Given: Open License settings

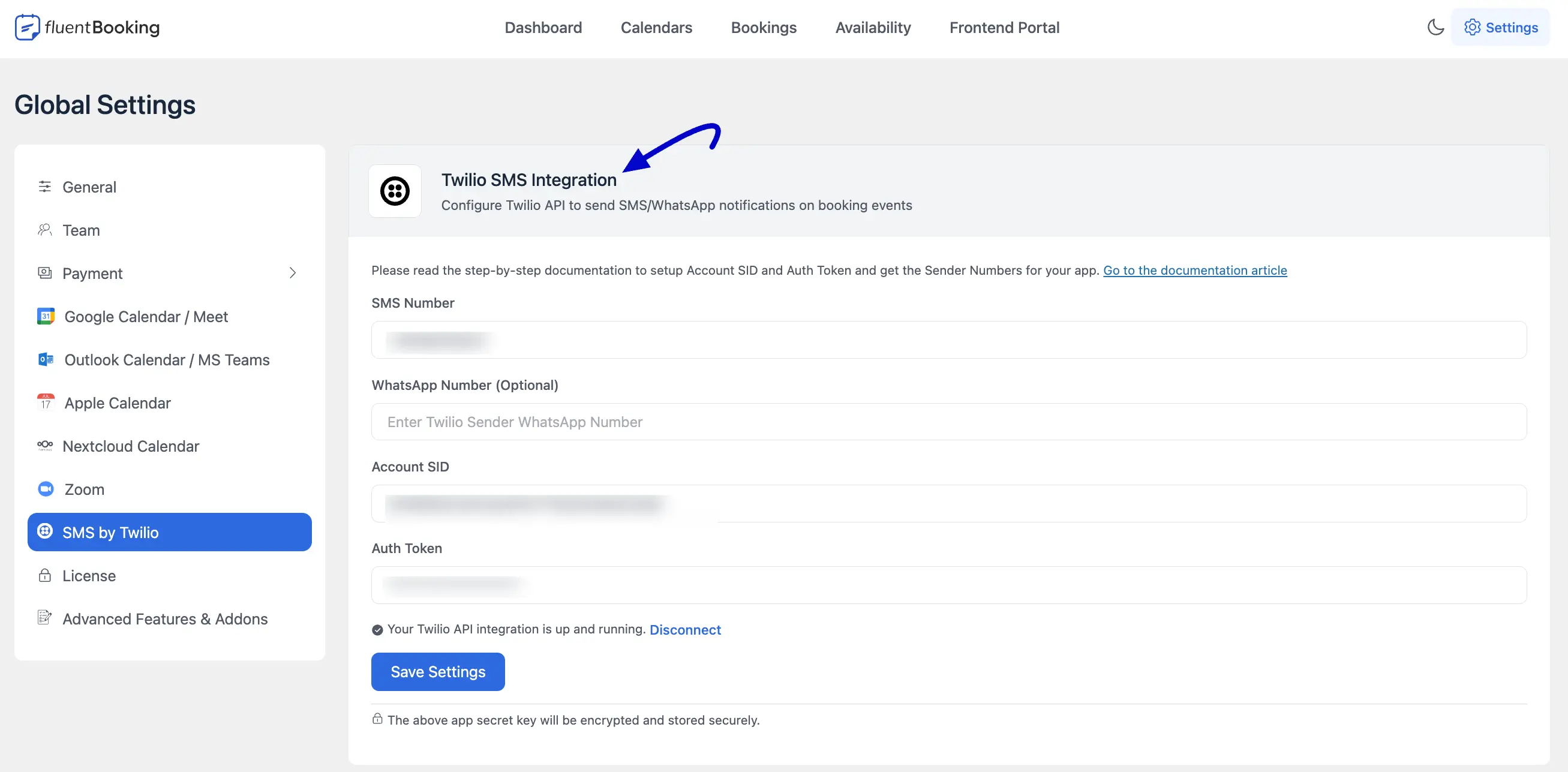Looking at the screenshot, I should click(x=169, y=576).
